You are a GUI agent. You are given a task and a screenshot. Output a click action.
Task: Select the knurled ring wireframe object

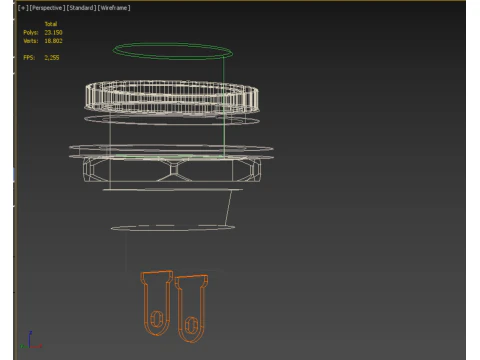pyautogui.click(x=172, y=97)
